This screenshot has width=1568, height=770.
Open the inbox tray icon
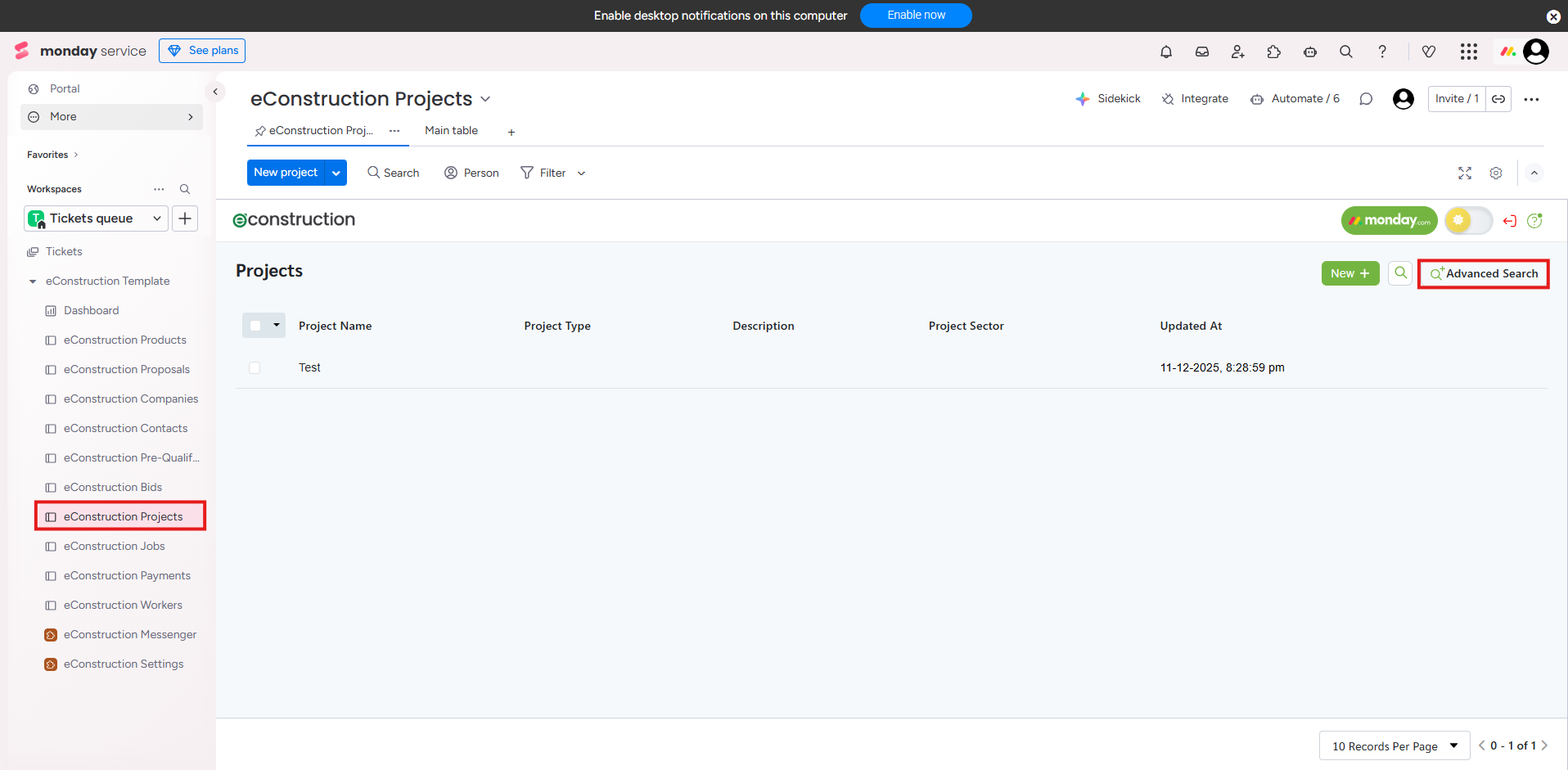(1202, 52)
